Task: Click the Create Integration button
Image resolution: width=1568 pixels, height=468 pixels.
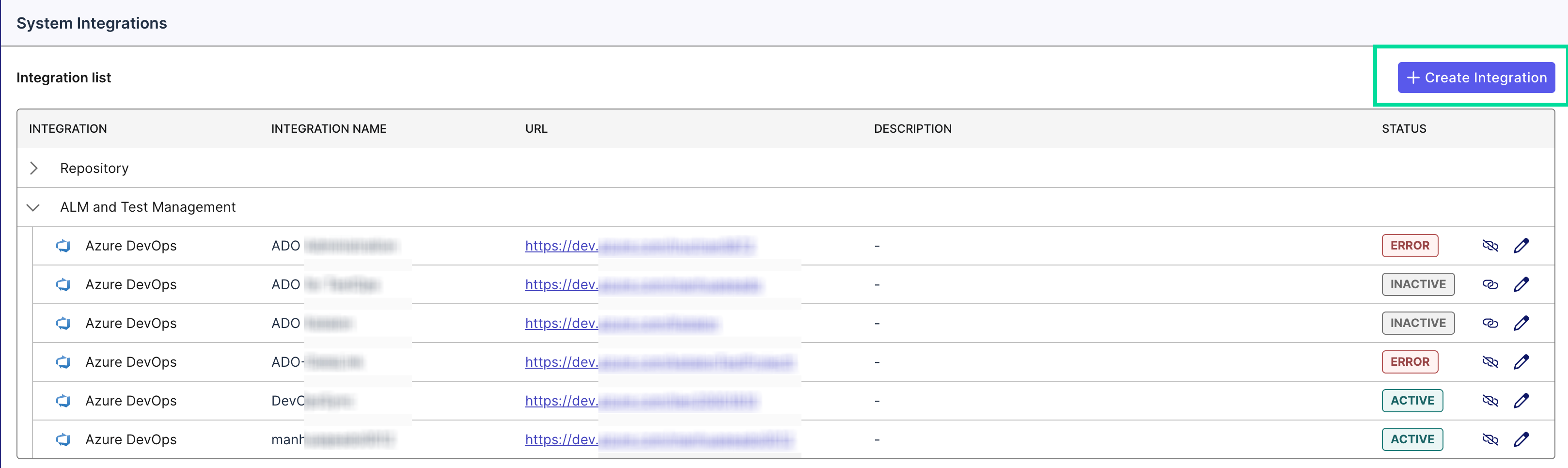Action: (1475, 78)
